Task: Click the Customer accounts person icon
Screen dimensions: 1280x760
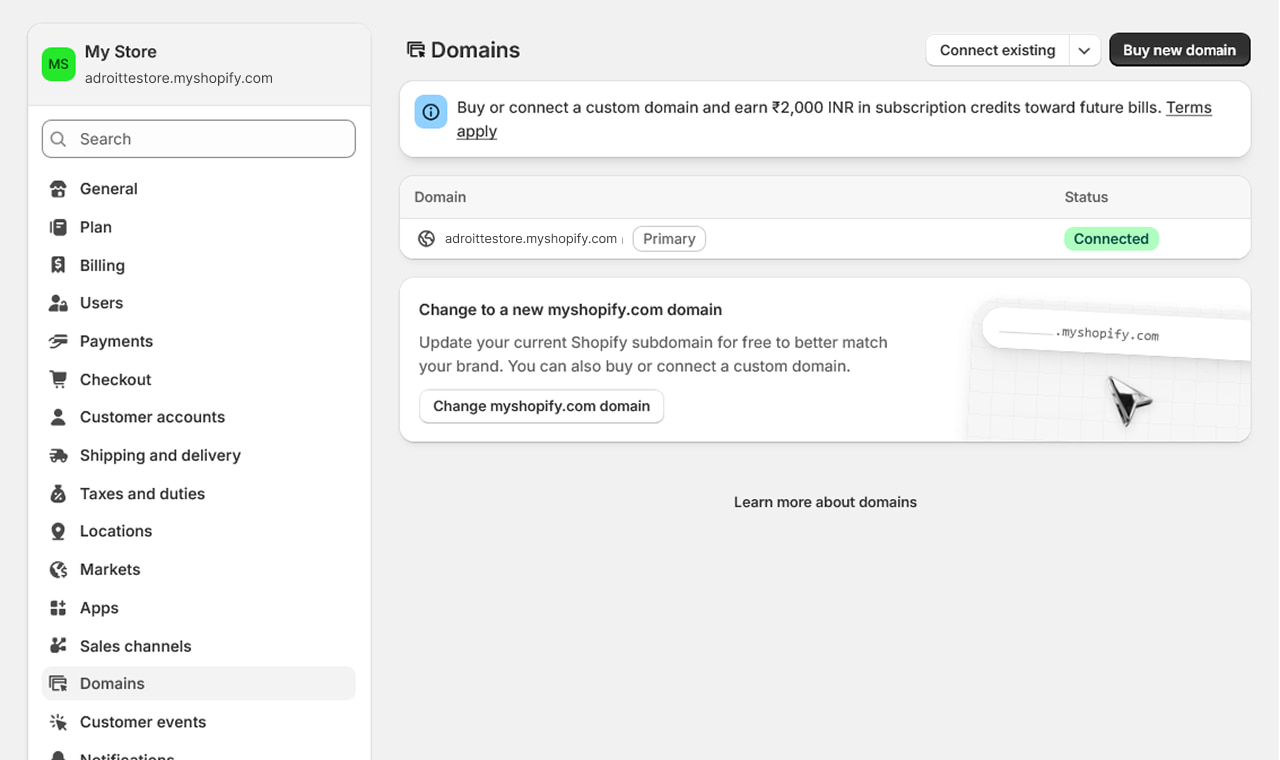Action: coord(58,417)
